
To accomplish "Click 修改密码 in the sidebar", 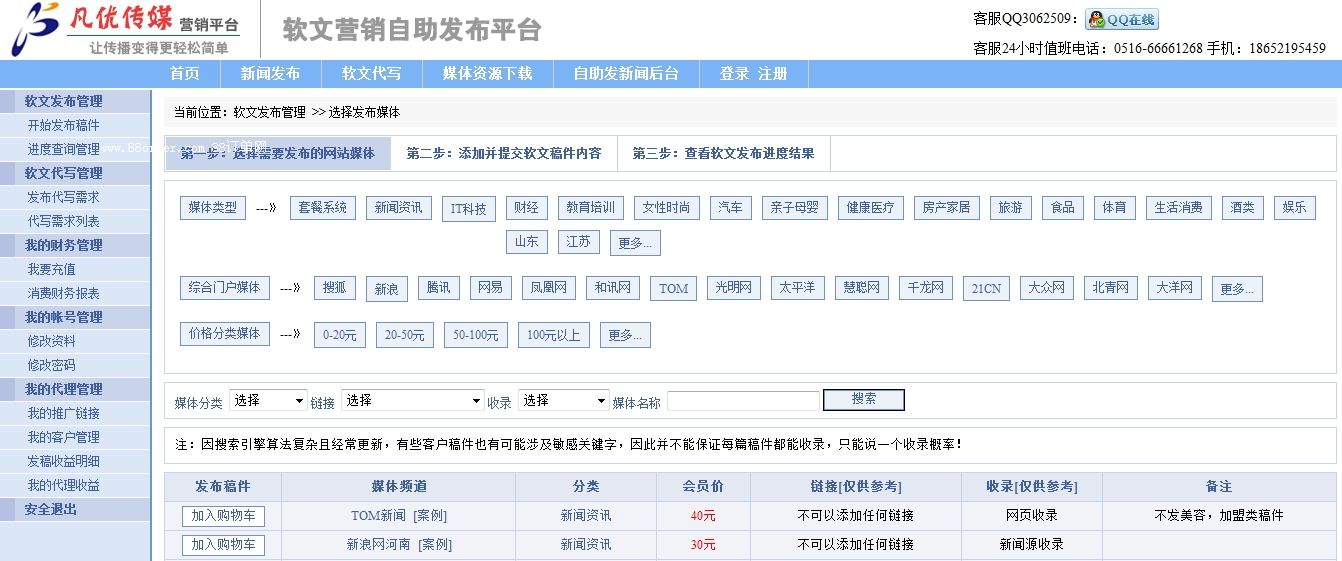I will [x=51, y=365].
